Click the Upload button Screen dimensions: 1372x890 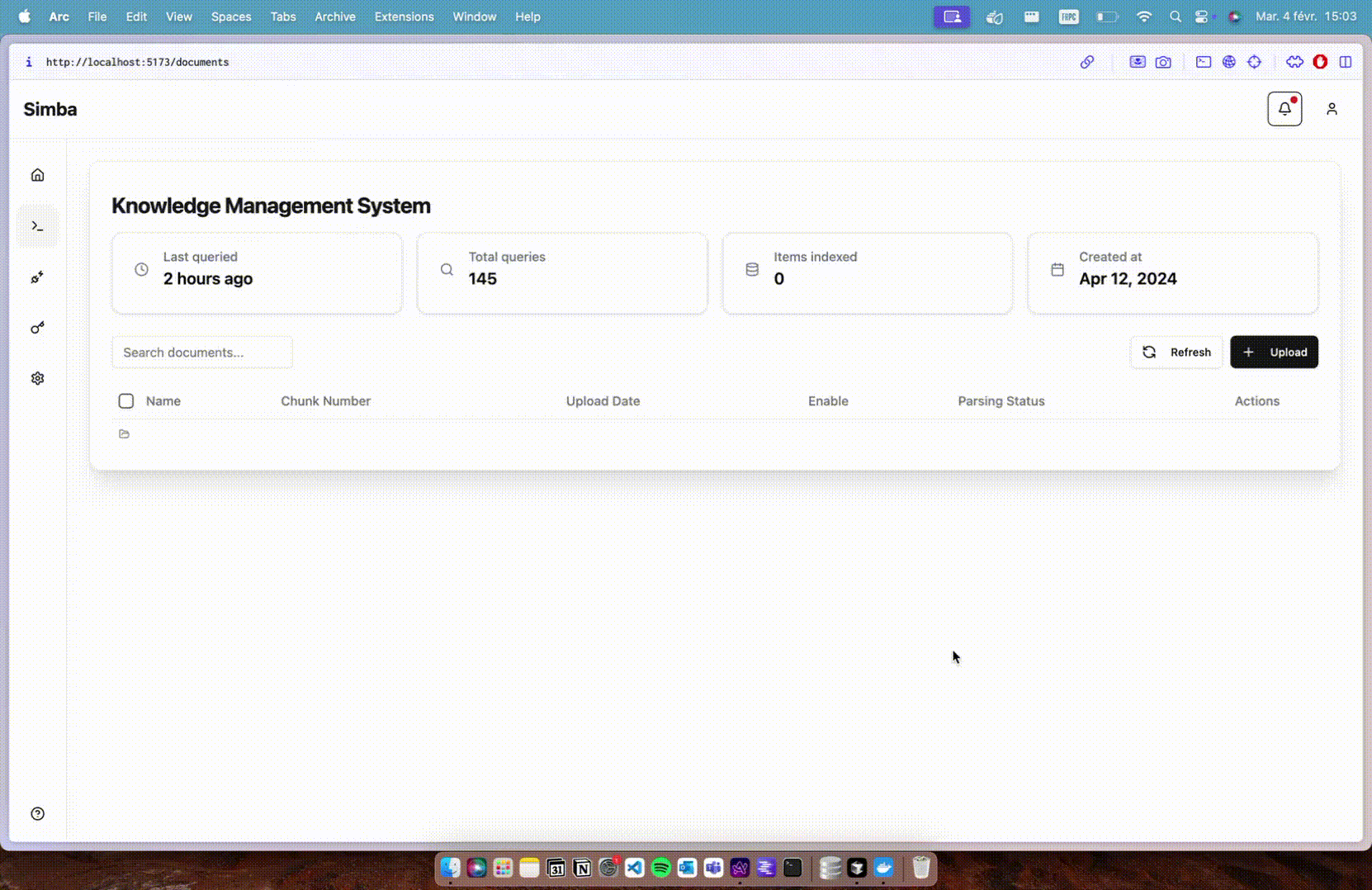coord(1274,353)
